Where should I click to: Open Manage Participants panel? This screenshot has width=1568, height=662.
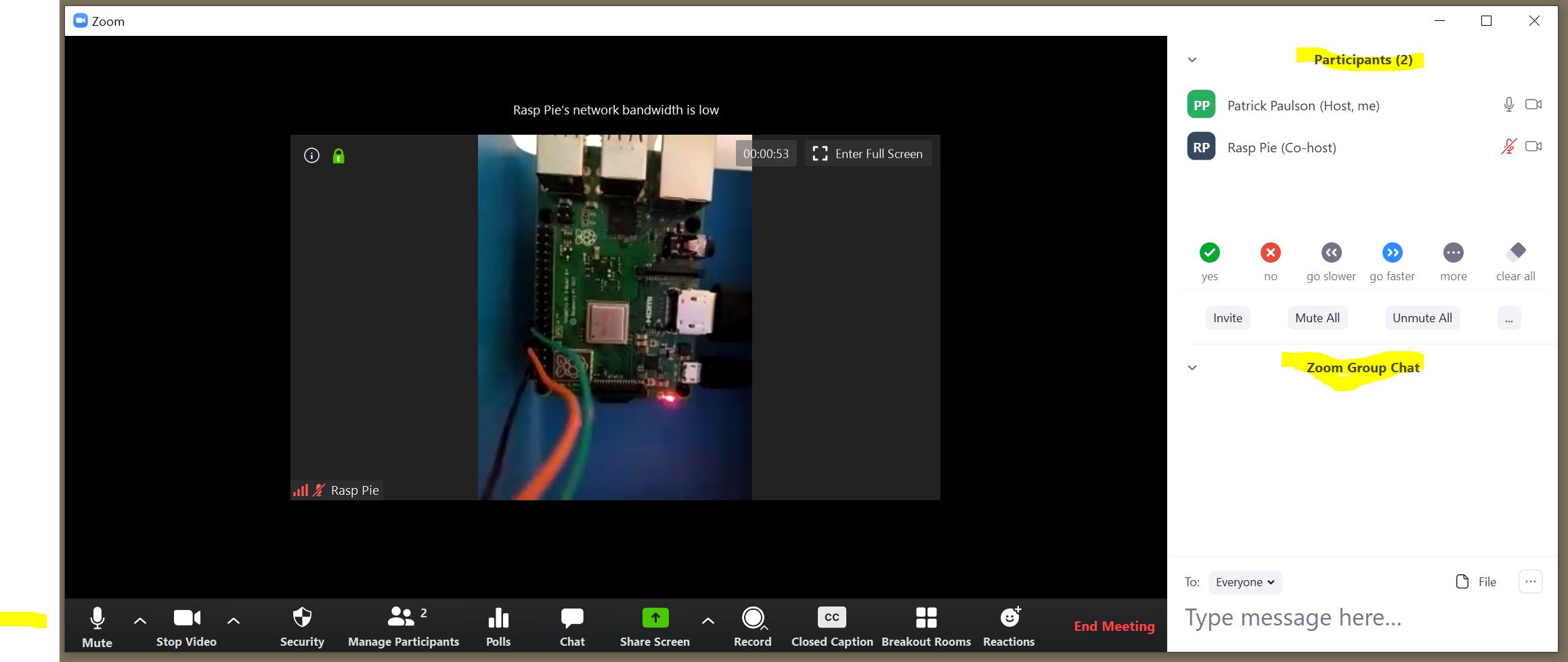(x=403, y=618)
